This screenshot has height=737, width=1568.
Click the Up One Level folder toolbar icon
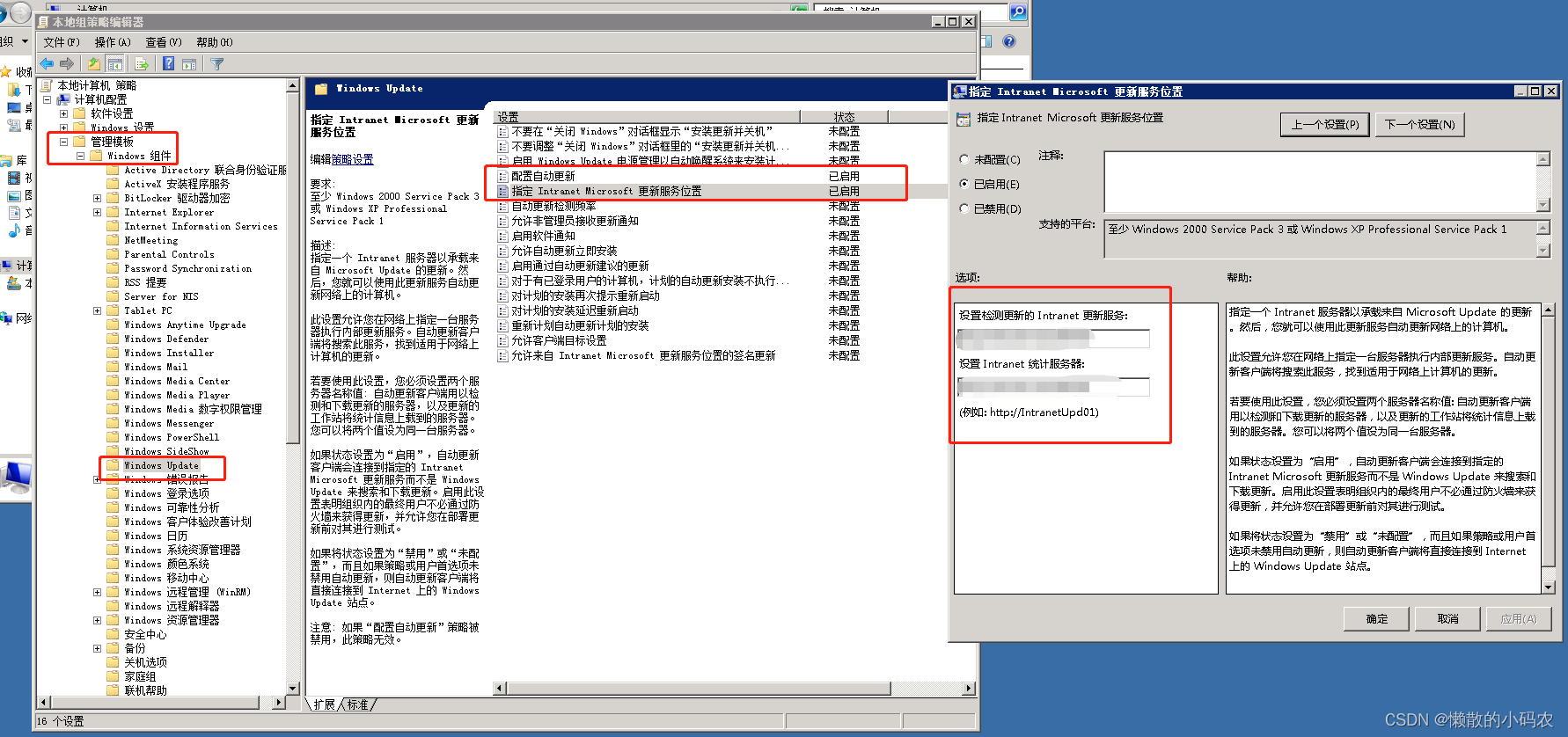(x=93, y=63)
